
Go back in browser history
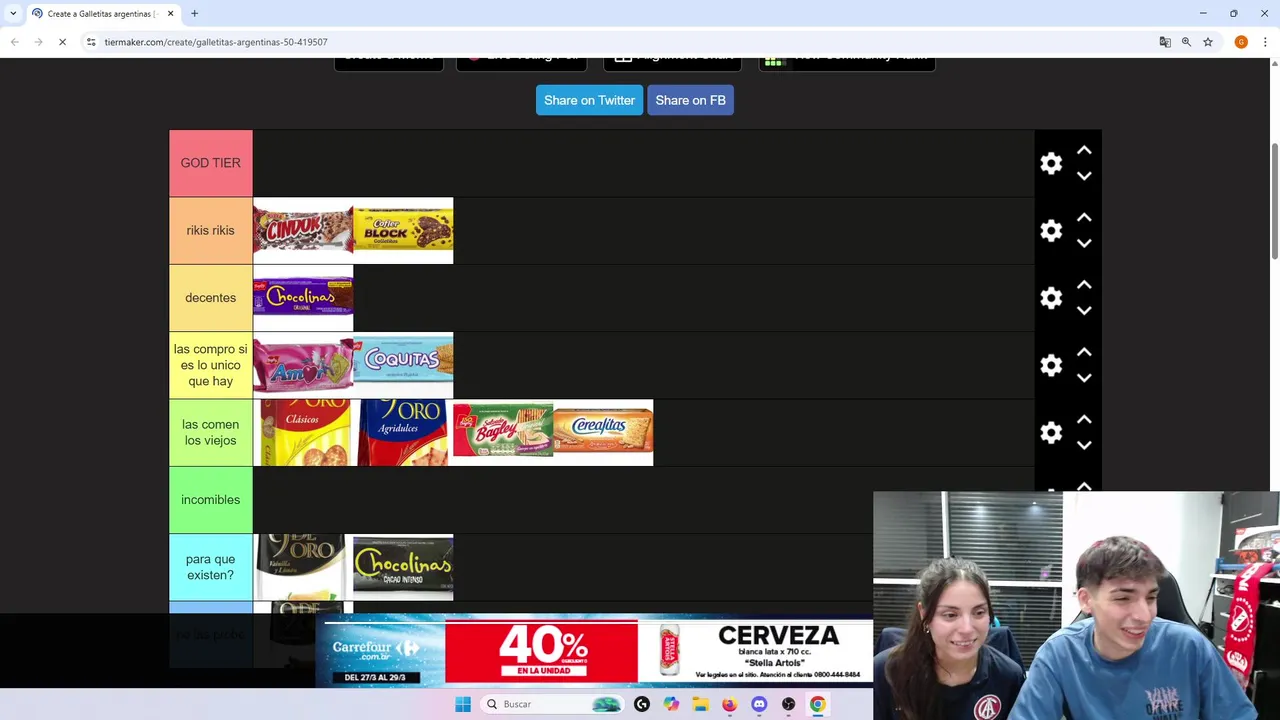point(14,42)
